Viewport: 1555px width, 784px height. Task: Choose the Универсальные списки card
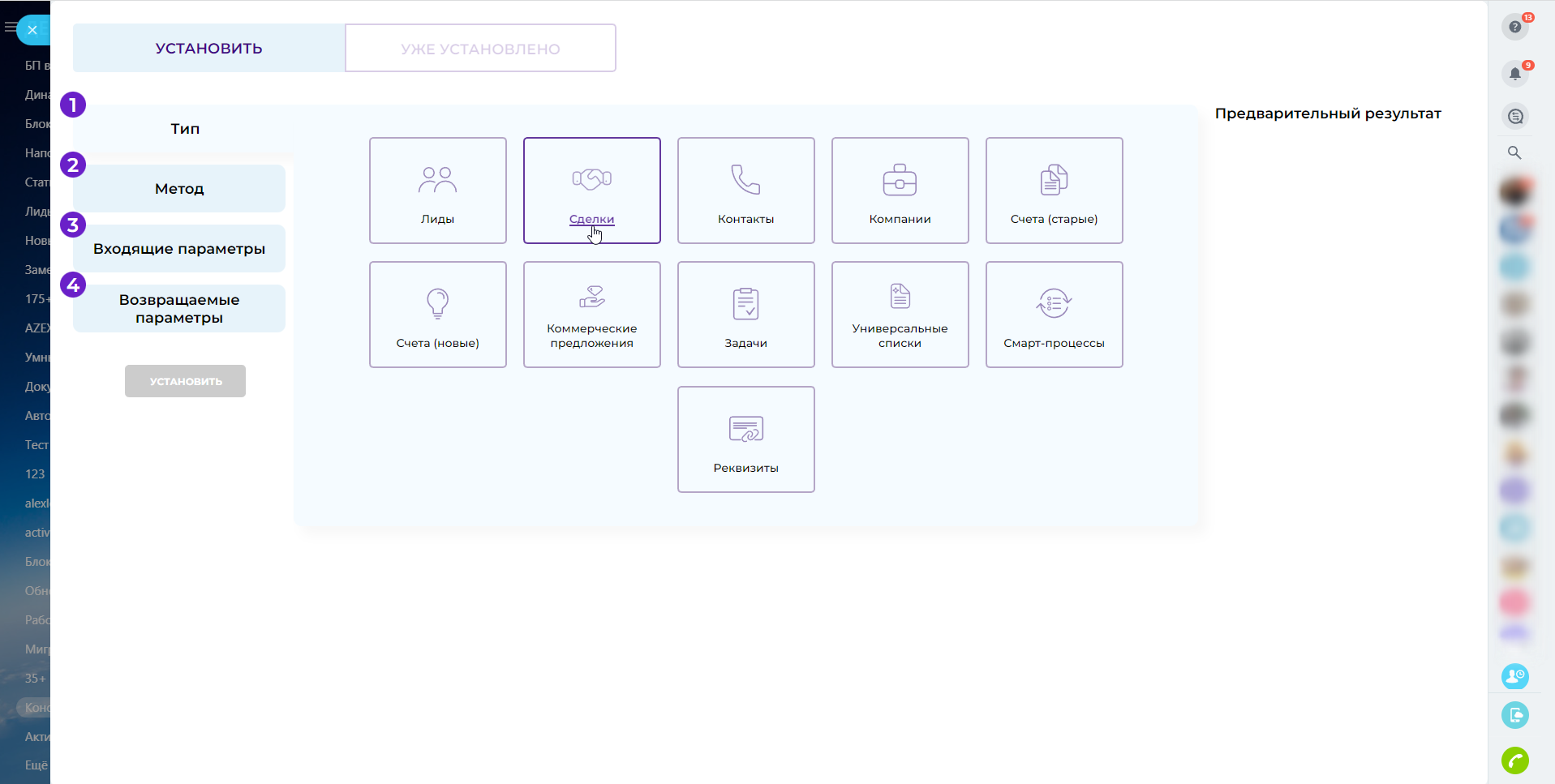pos(900,315)
